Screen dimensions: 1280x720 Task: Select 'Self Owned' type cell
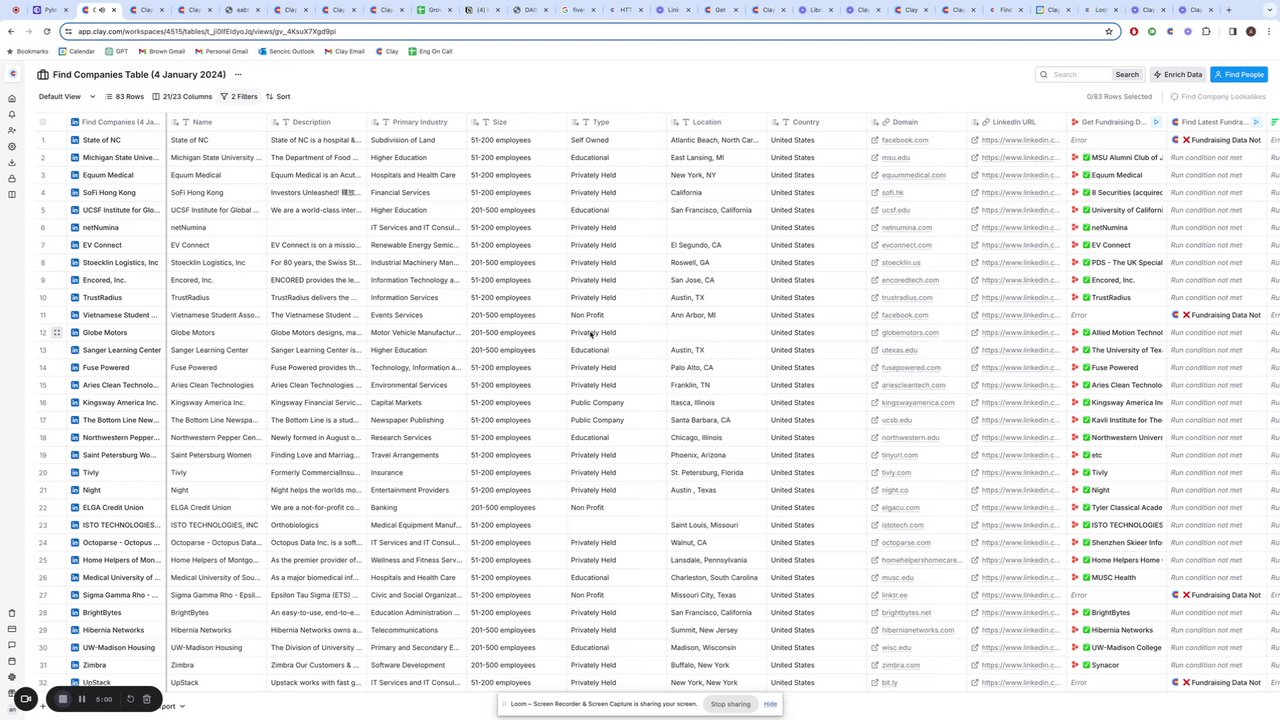[x=616, y=140]
